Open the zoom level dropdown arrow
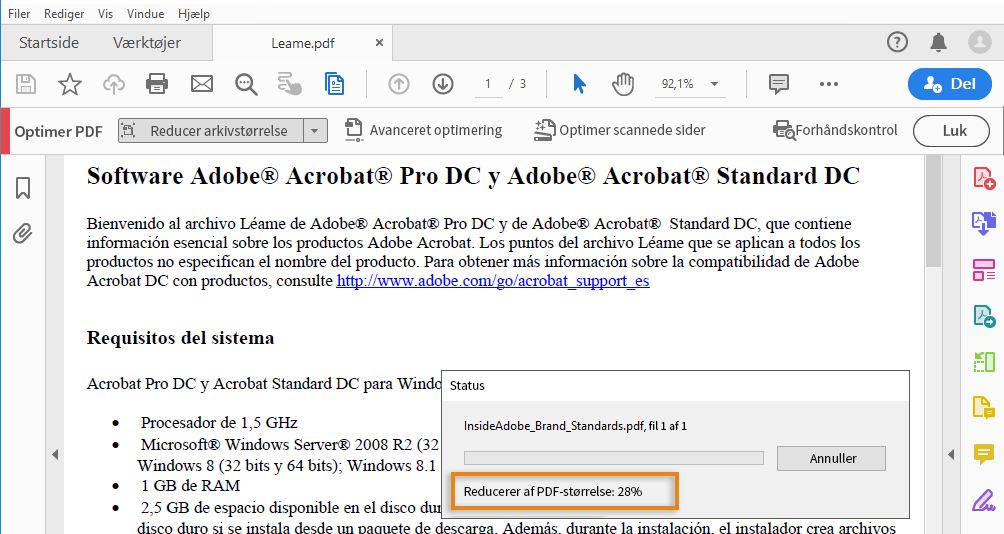This screenshot has width=1004, height=534. click(x=715, y=84)
